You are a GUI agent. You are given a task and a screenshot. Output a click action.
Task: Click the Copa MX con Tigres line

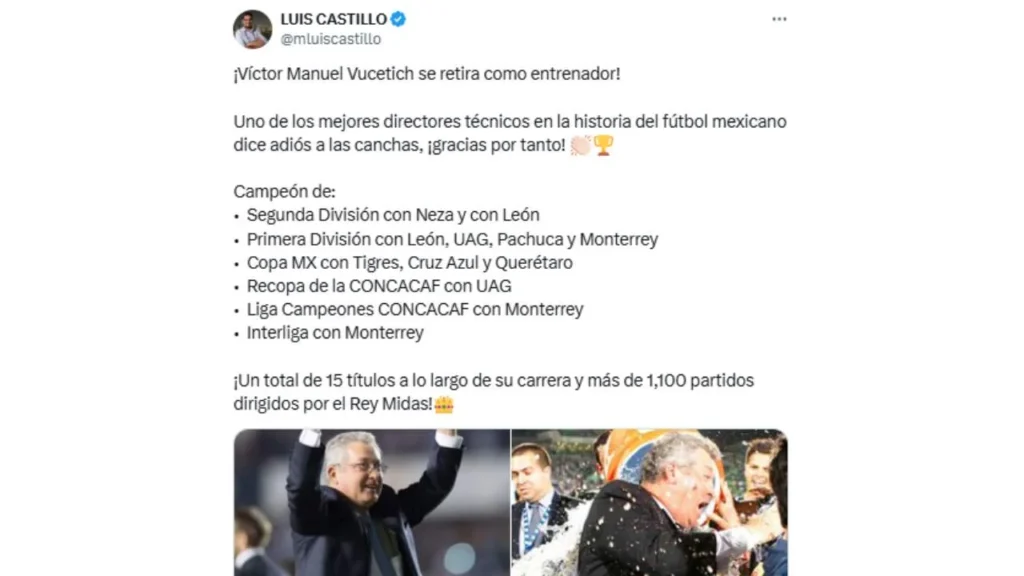[x=409, y=263]
